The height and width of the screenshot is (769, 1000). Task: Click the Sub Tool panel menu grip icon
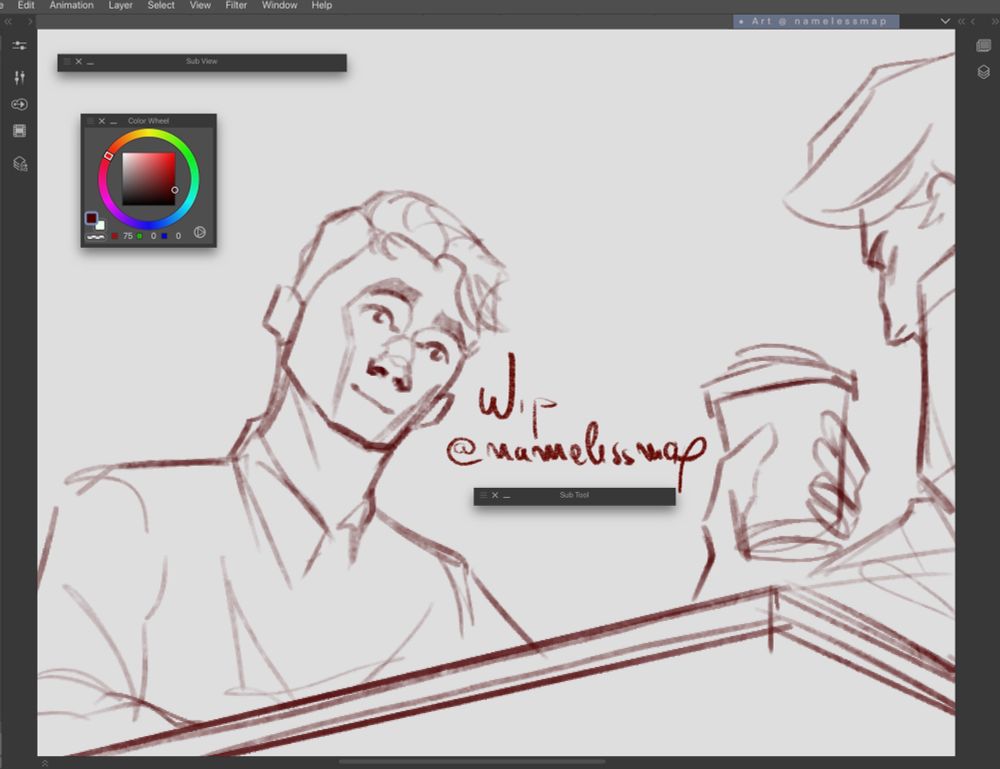(x=483, y=495)
